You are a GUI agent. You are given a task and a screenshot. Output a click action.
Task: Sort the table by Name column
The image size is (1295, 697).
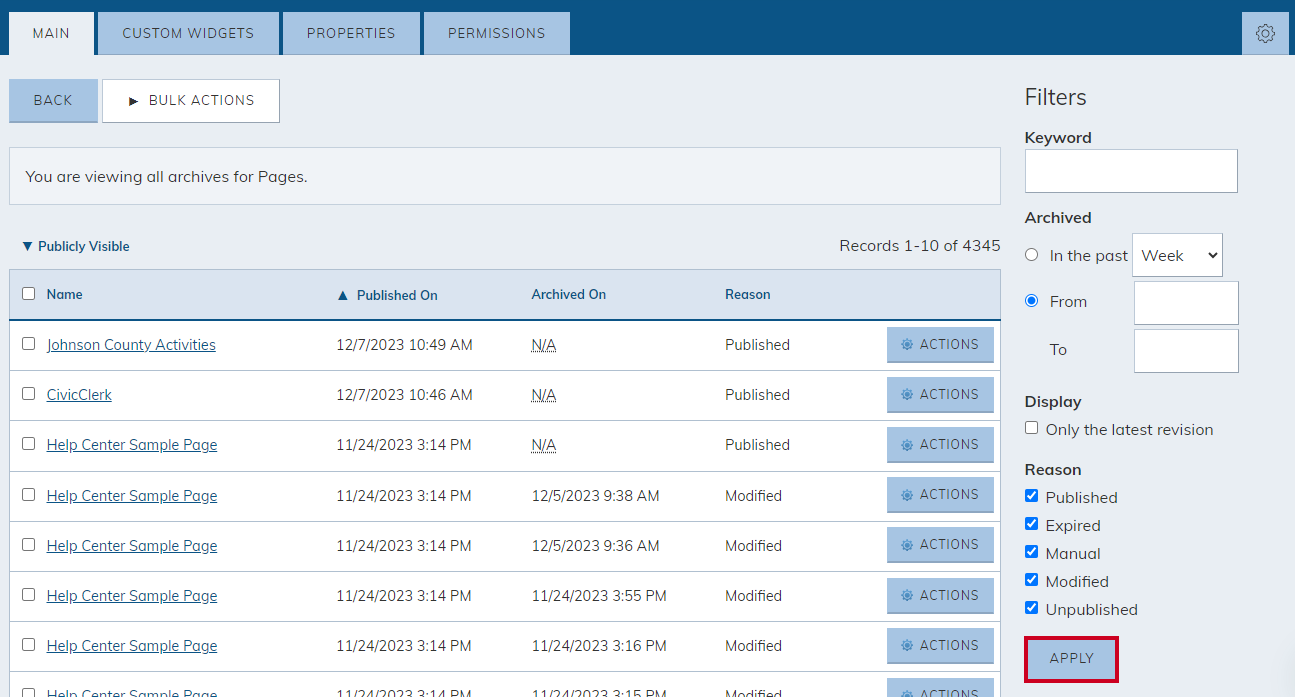point(64,294)
